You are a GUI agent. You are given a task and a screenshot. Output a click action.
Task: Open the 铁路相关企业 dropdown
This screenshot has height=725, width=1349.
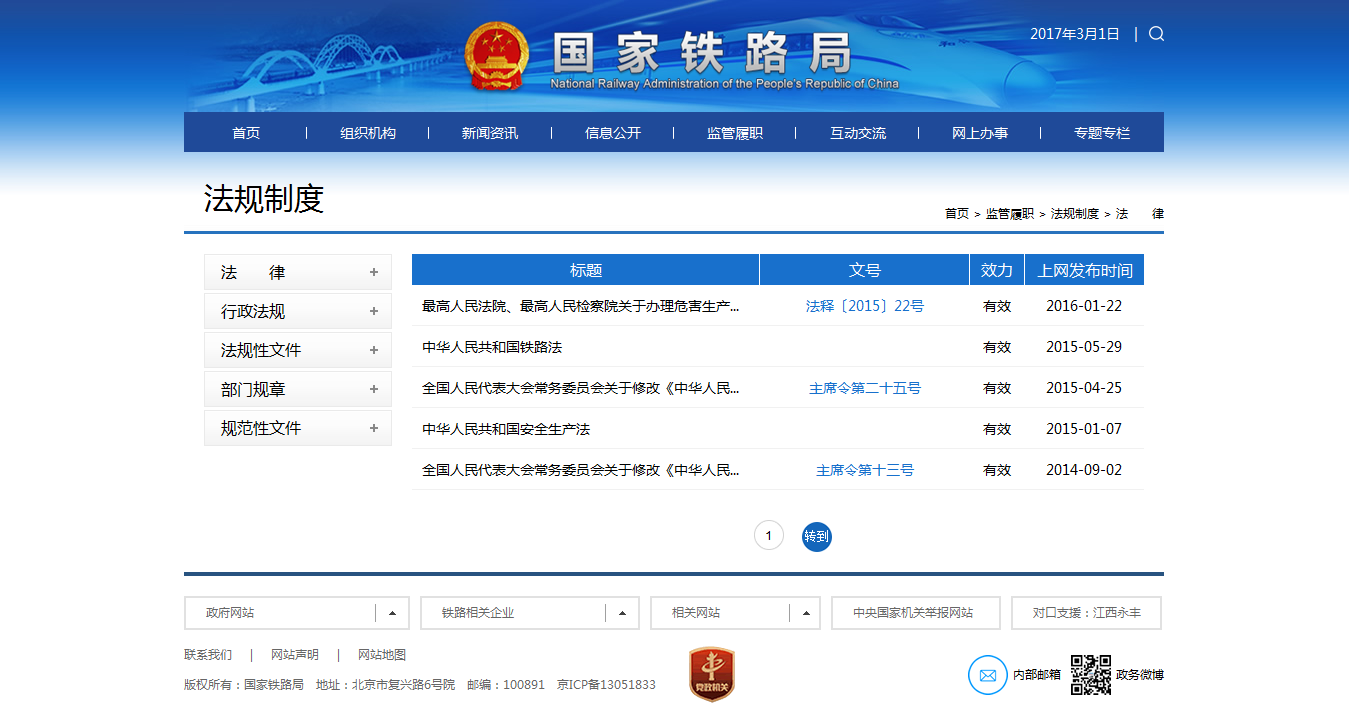[622, 613]
